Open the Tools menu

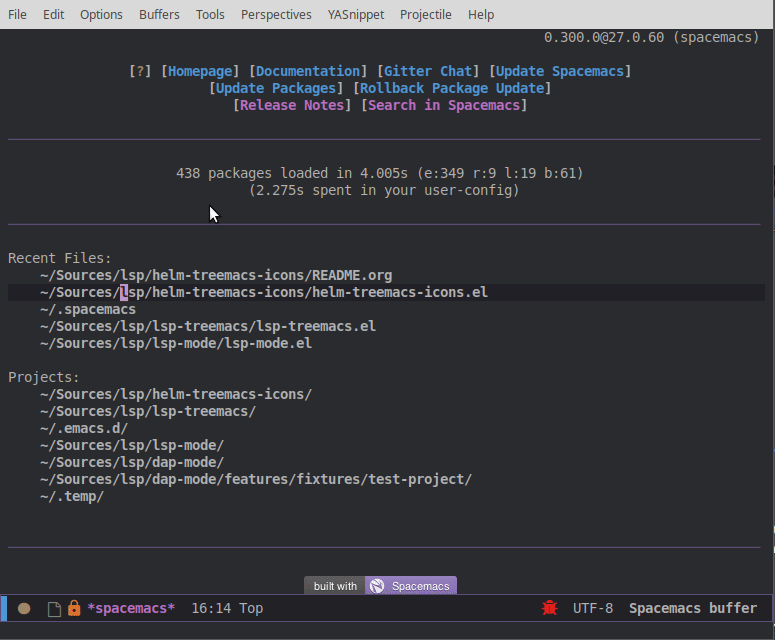click(210, 15)
